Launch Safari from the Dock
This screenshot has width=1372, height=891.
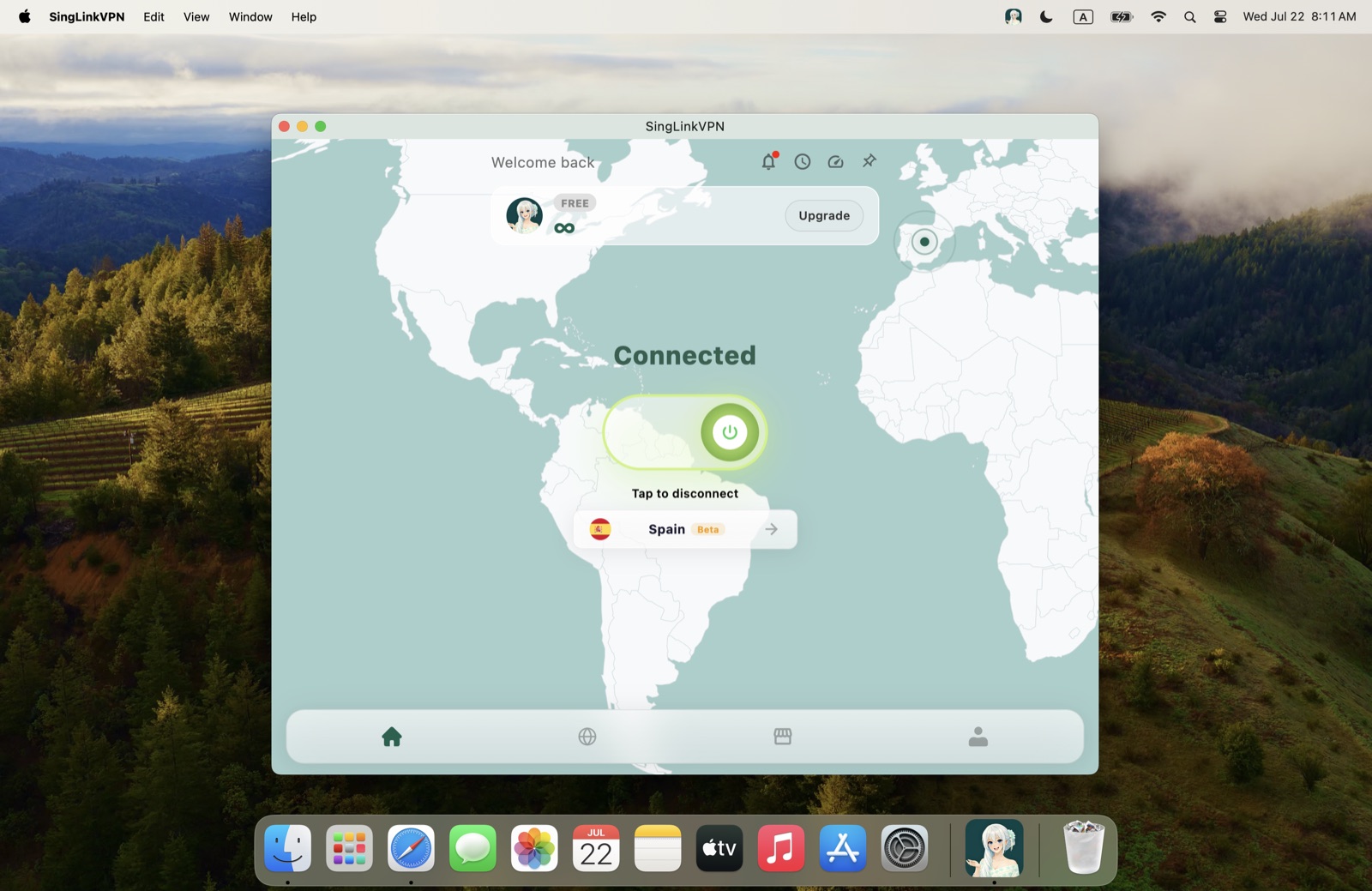tap(412, 848)
